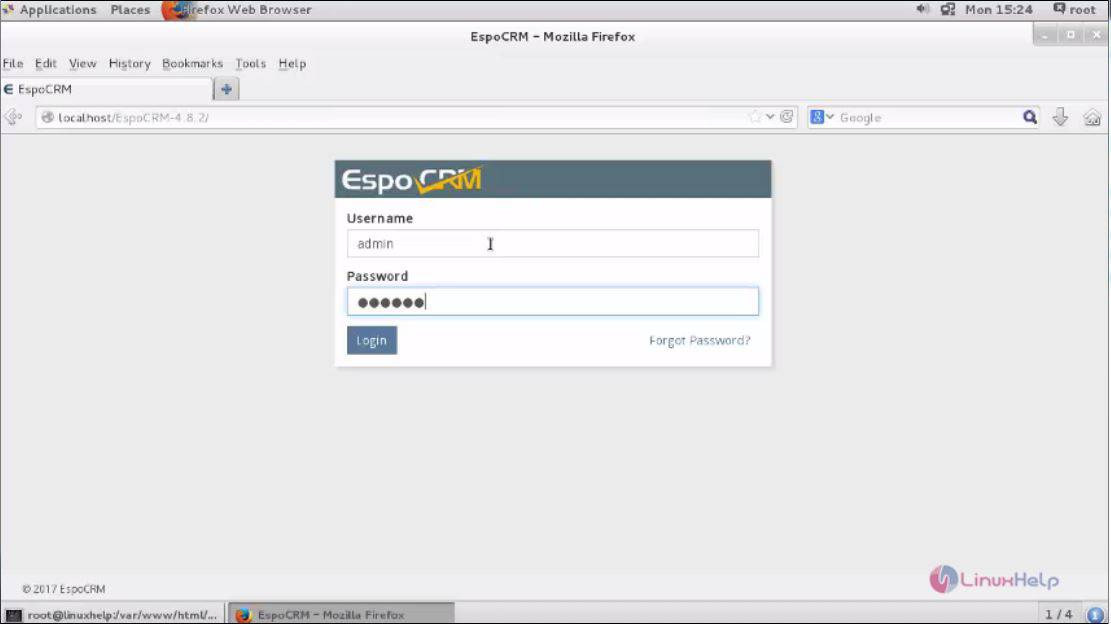Go to the Firefox home page icon
This screenshot has height=624, width=1111.
point(1092,118)
